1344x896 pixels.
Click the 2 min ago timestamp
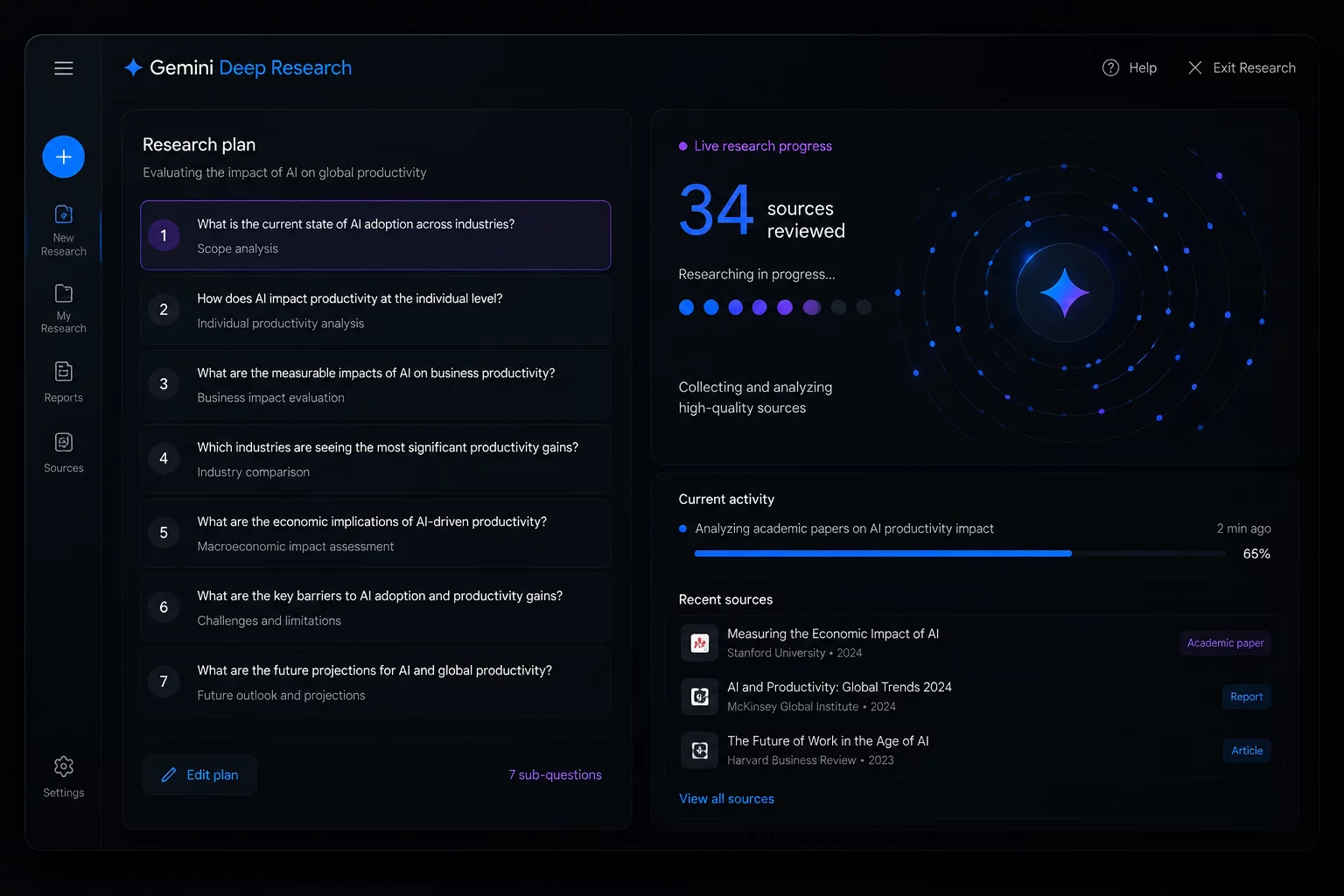(1243, 528)
